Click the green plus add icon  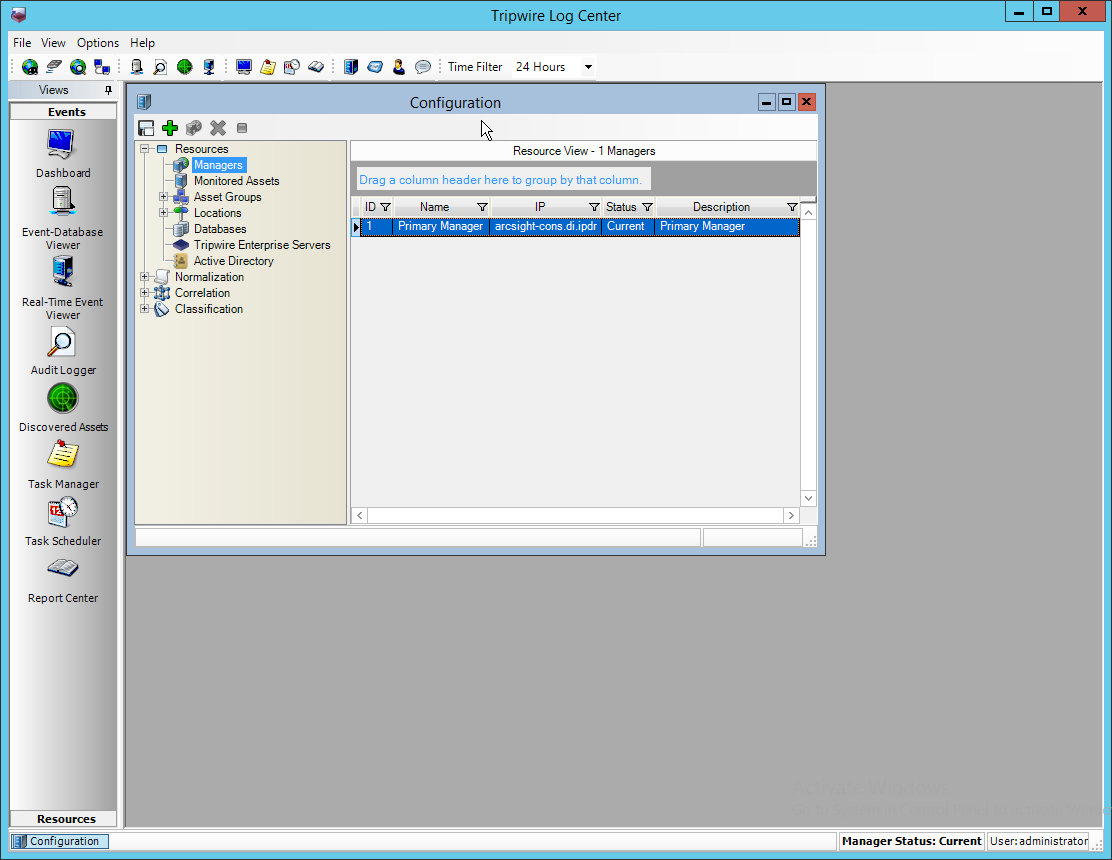[169, 128]
